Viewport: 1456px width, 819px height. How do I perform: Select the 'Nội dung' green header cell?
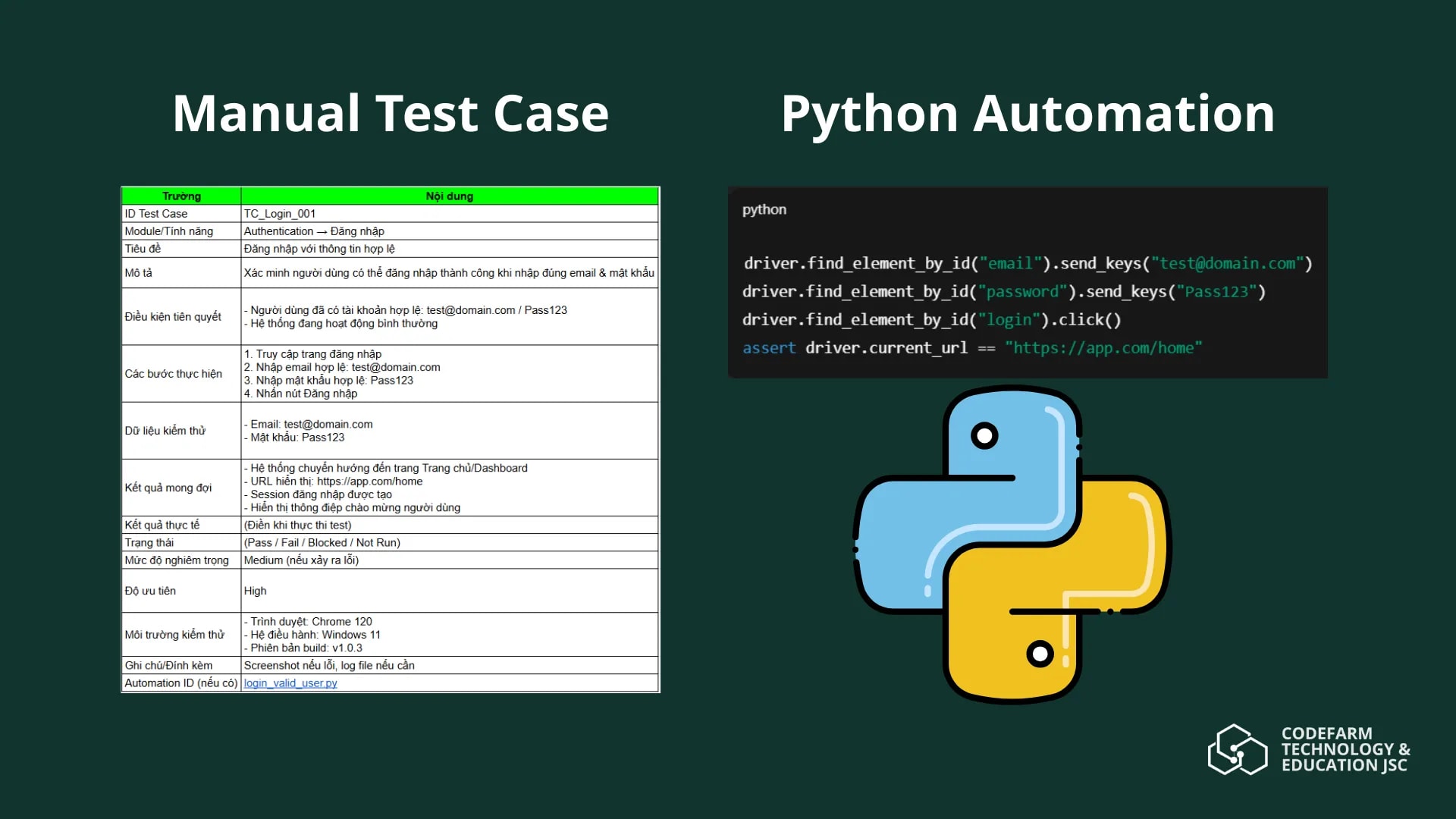449,196
